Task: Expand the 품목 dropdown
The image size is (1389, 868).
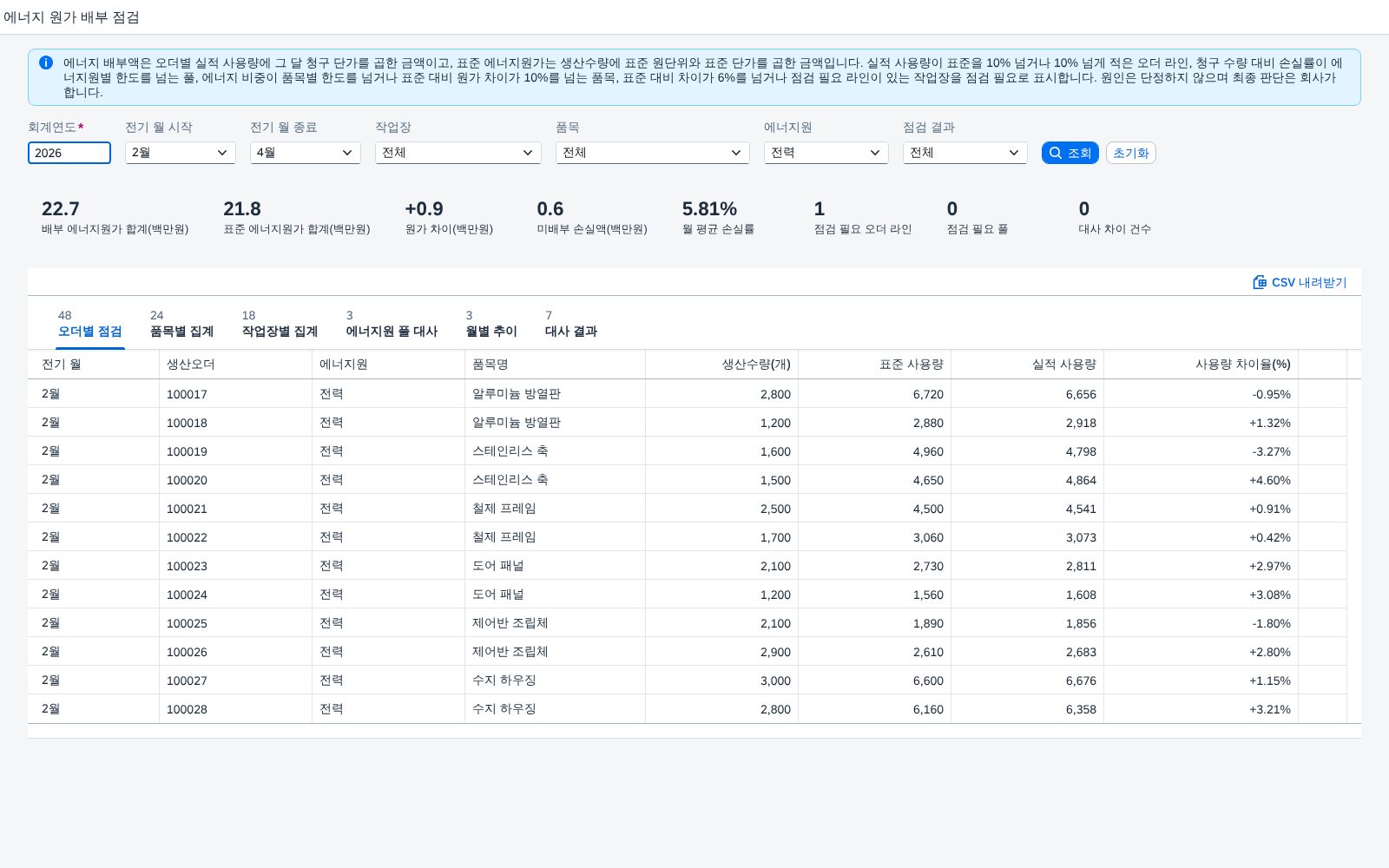Action: tap(653, 153)
